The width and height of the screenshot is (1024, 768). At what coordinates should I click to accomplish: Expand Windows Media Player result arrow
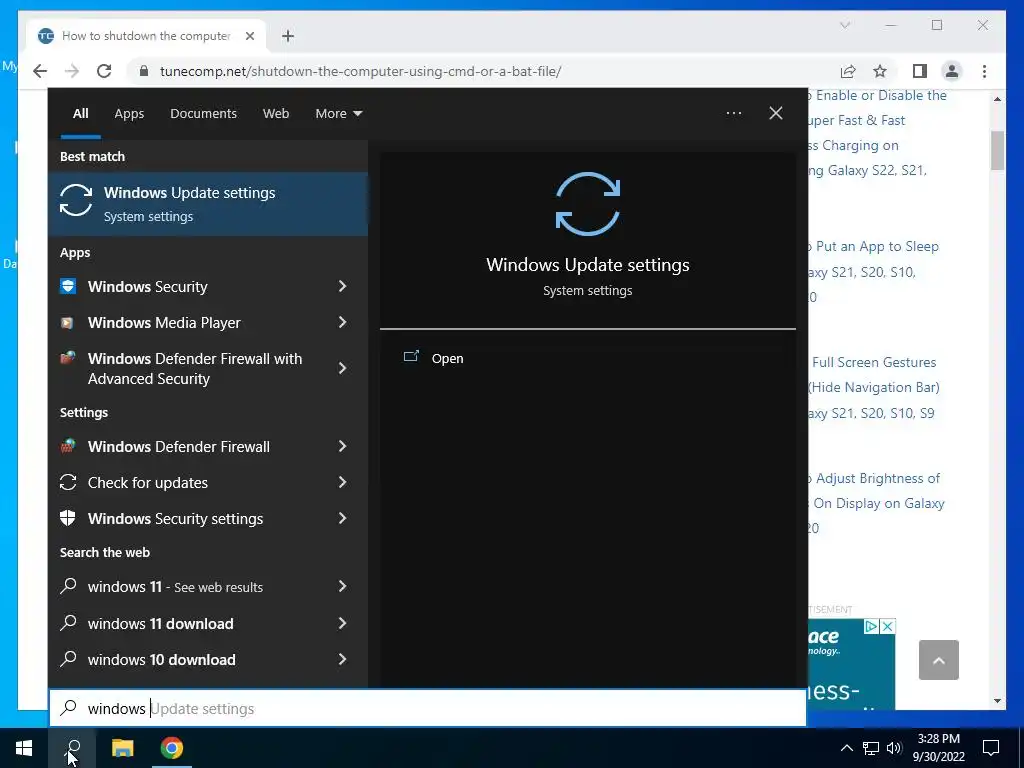342,322
